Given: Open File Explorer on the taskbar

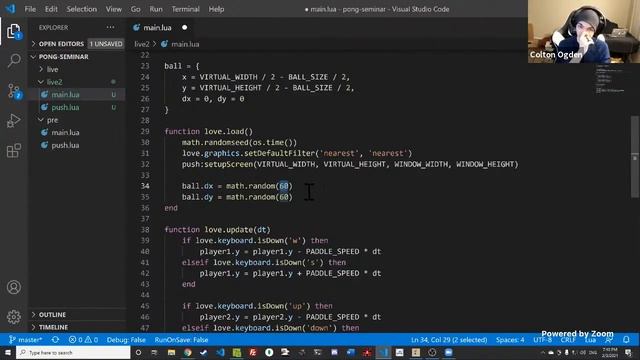Looking at the screenshot, I should point(171,352).
